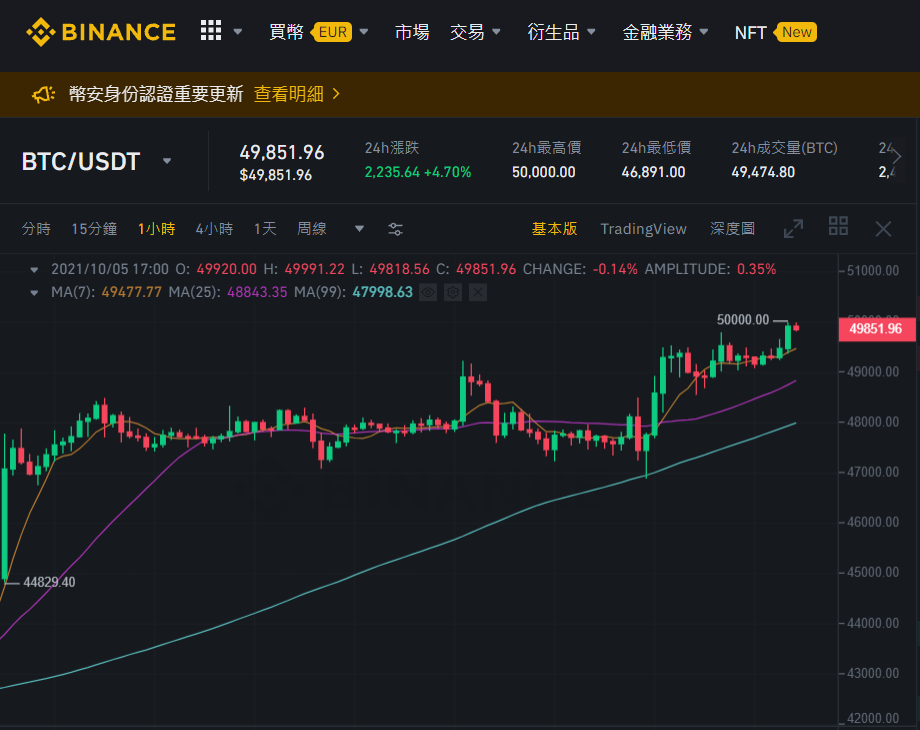Switch to TradingView chart mode

point(643,229)
